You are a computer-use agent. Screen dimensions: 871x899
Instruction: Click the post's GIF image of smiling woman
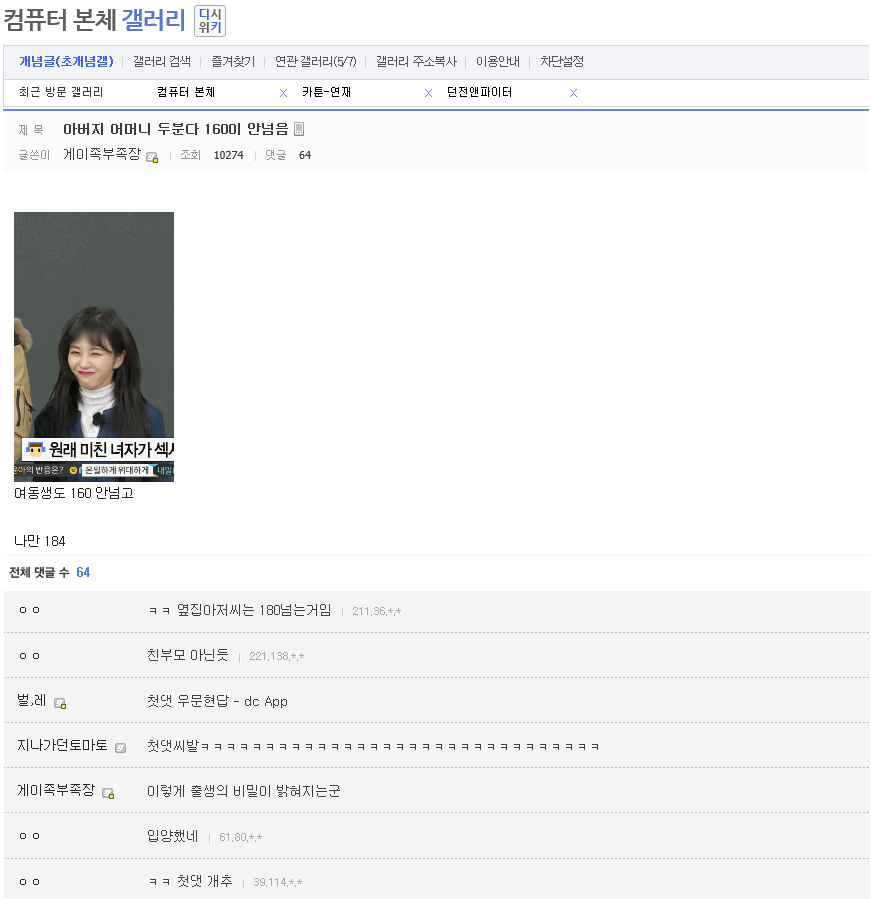click(94, 346)
